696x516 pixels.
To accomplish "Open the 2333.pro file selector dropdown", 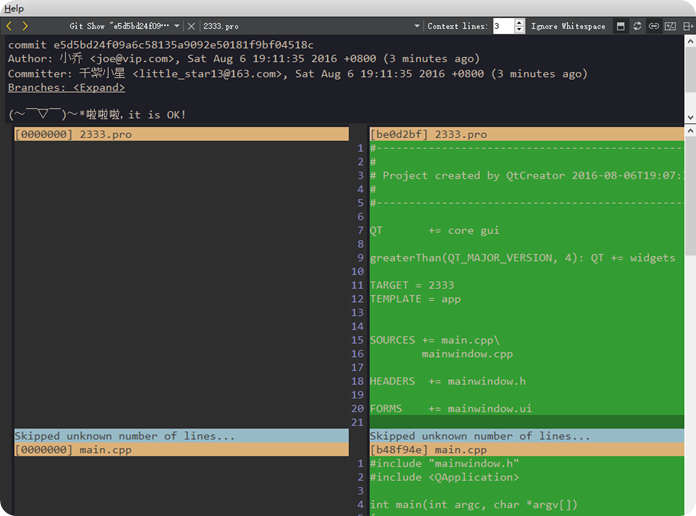I will click(x=416, y=26).
